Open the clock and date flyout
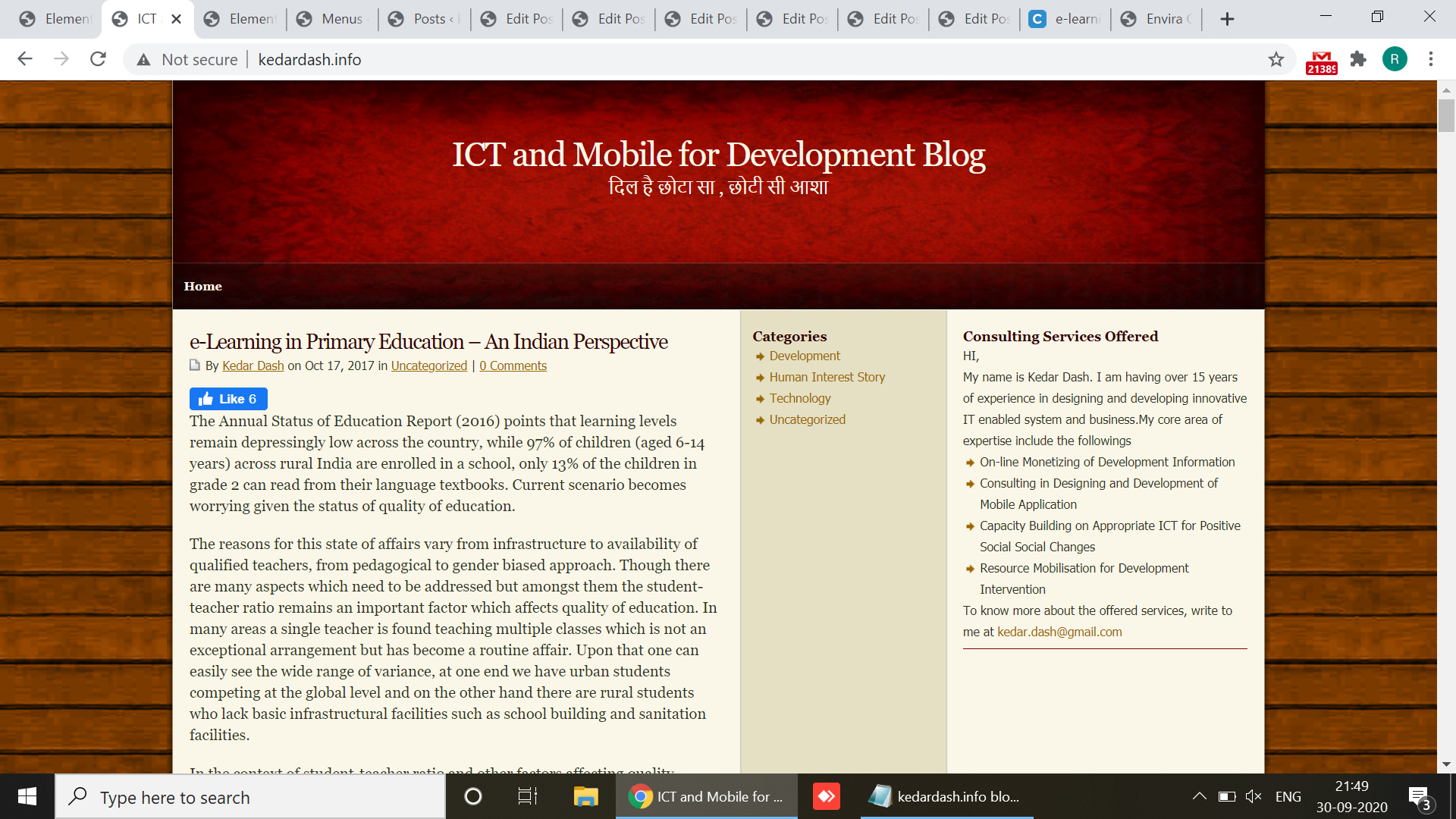Image resolution: width=1456 pixels, height=819 pixels. [1352, 796]
